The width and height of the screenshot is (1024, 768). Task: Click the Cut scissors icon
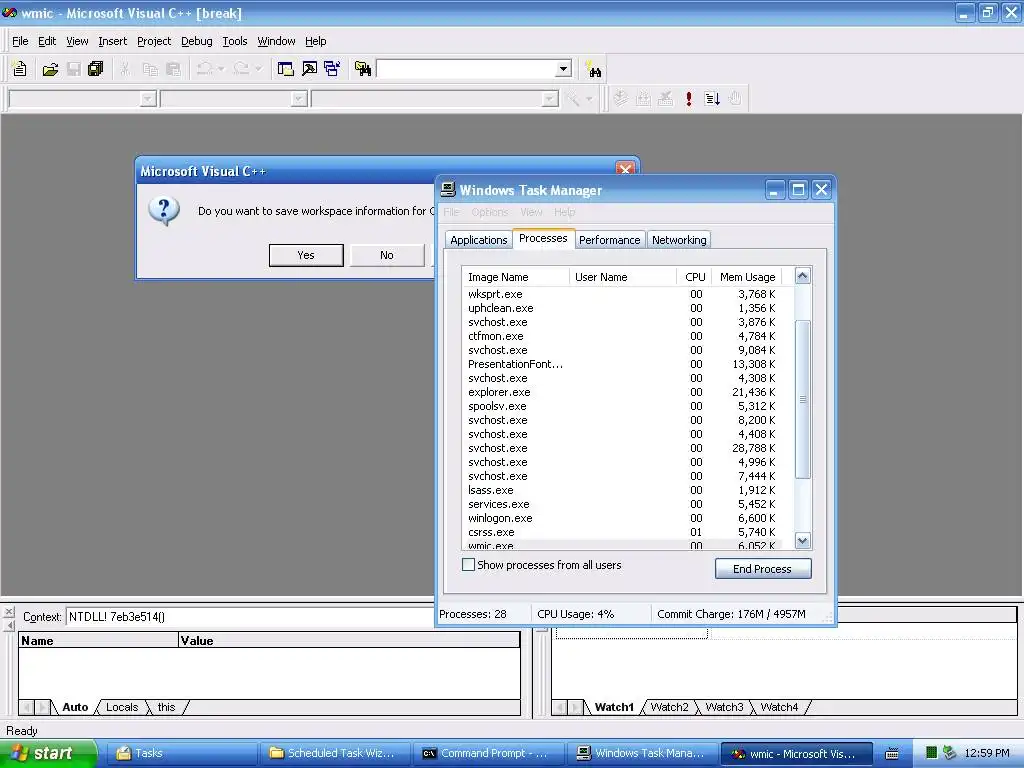(125, 69)
